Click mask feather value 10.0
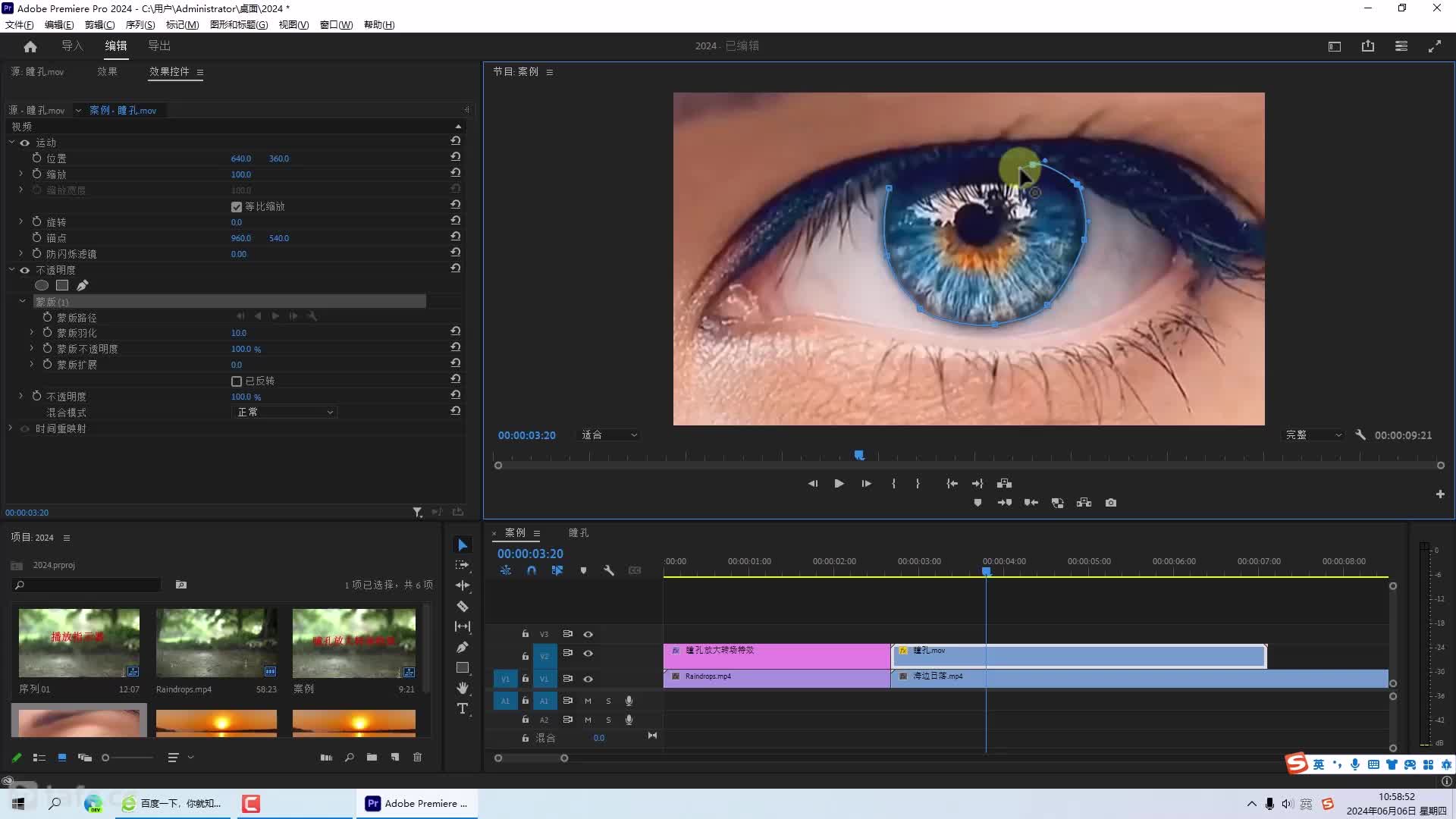The height and width of the screenshot is (819, 1456). coord(239,333)
